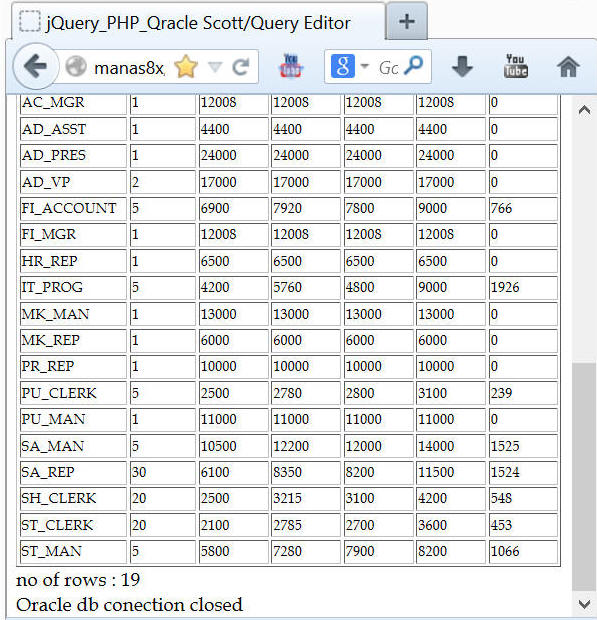This screenshot has width=597, height=620.
Task: Open search engine selector dropdown arrow
Action: click(365, 66)
